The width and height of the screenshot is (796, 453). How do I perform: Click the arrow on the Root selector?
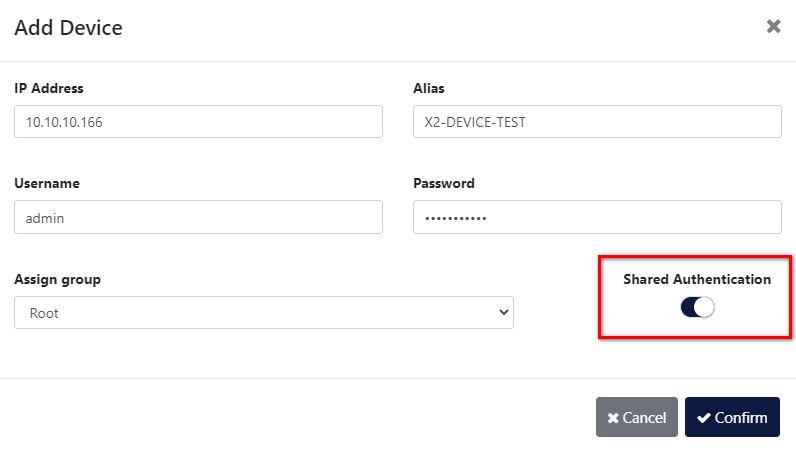pos(502,313)
